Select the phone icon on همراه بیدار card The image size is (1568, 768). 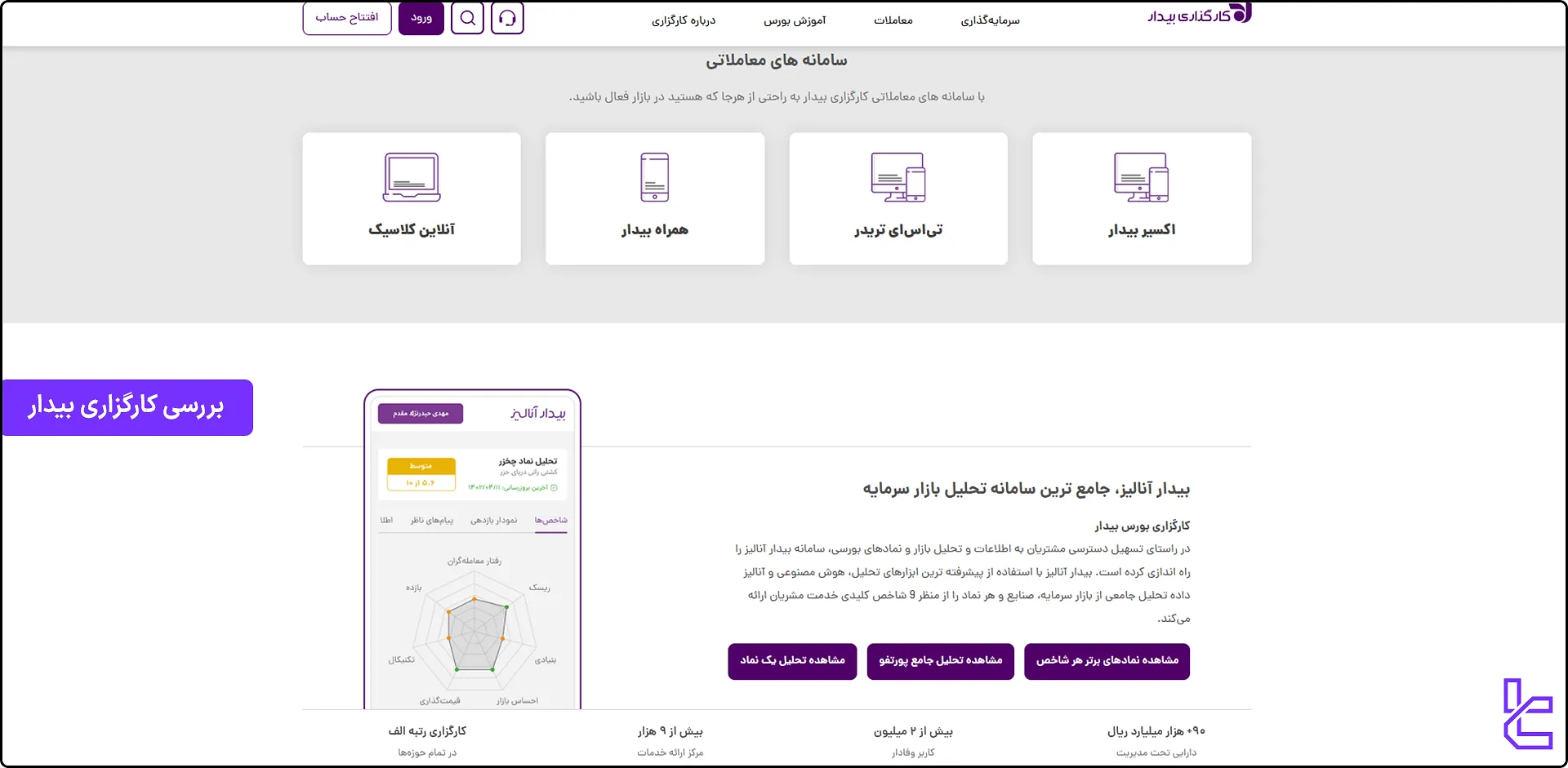point(654,176)
